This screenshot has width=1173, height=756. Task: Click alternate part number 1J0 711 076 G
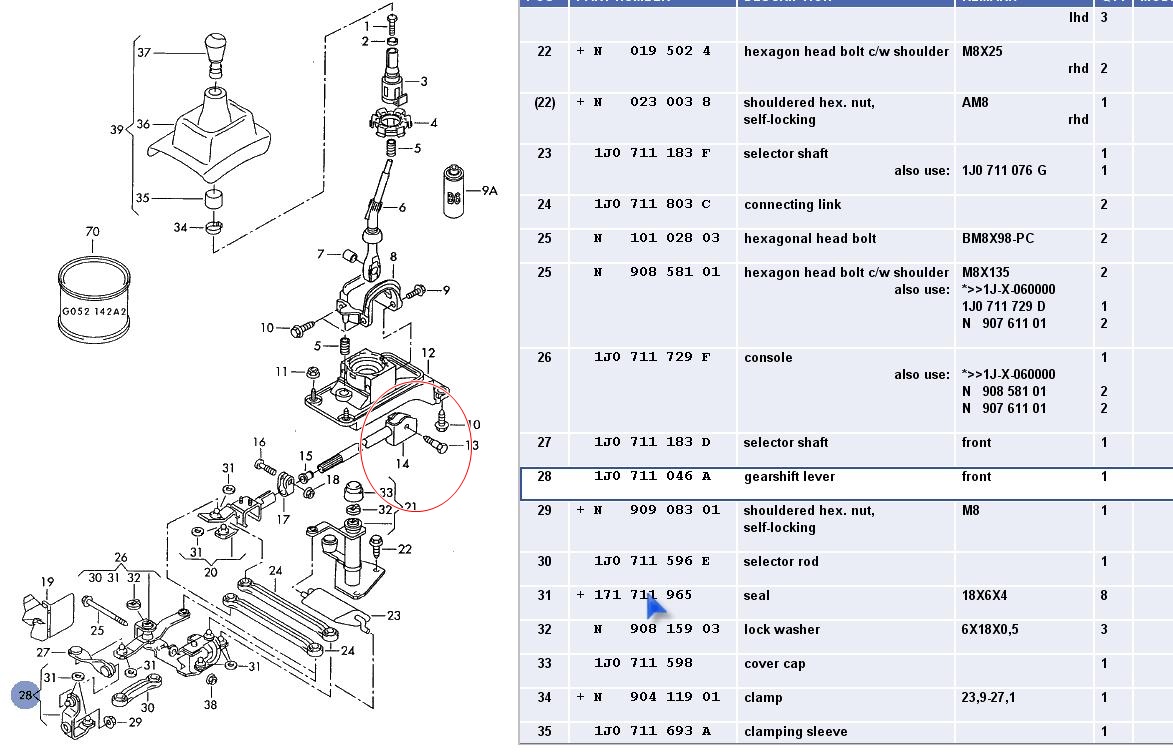pos(1004,171)
